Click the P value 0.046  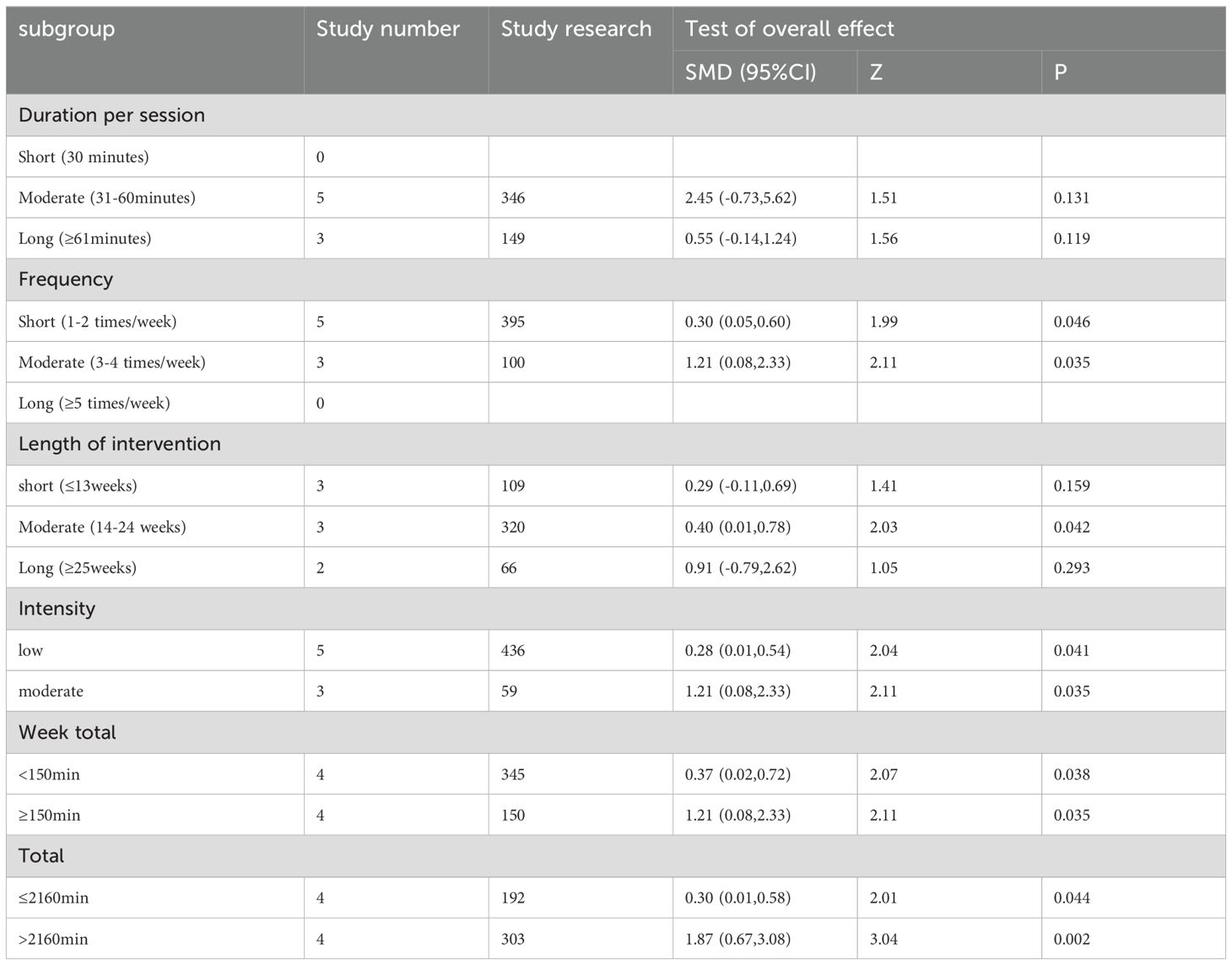[1072, 322]
